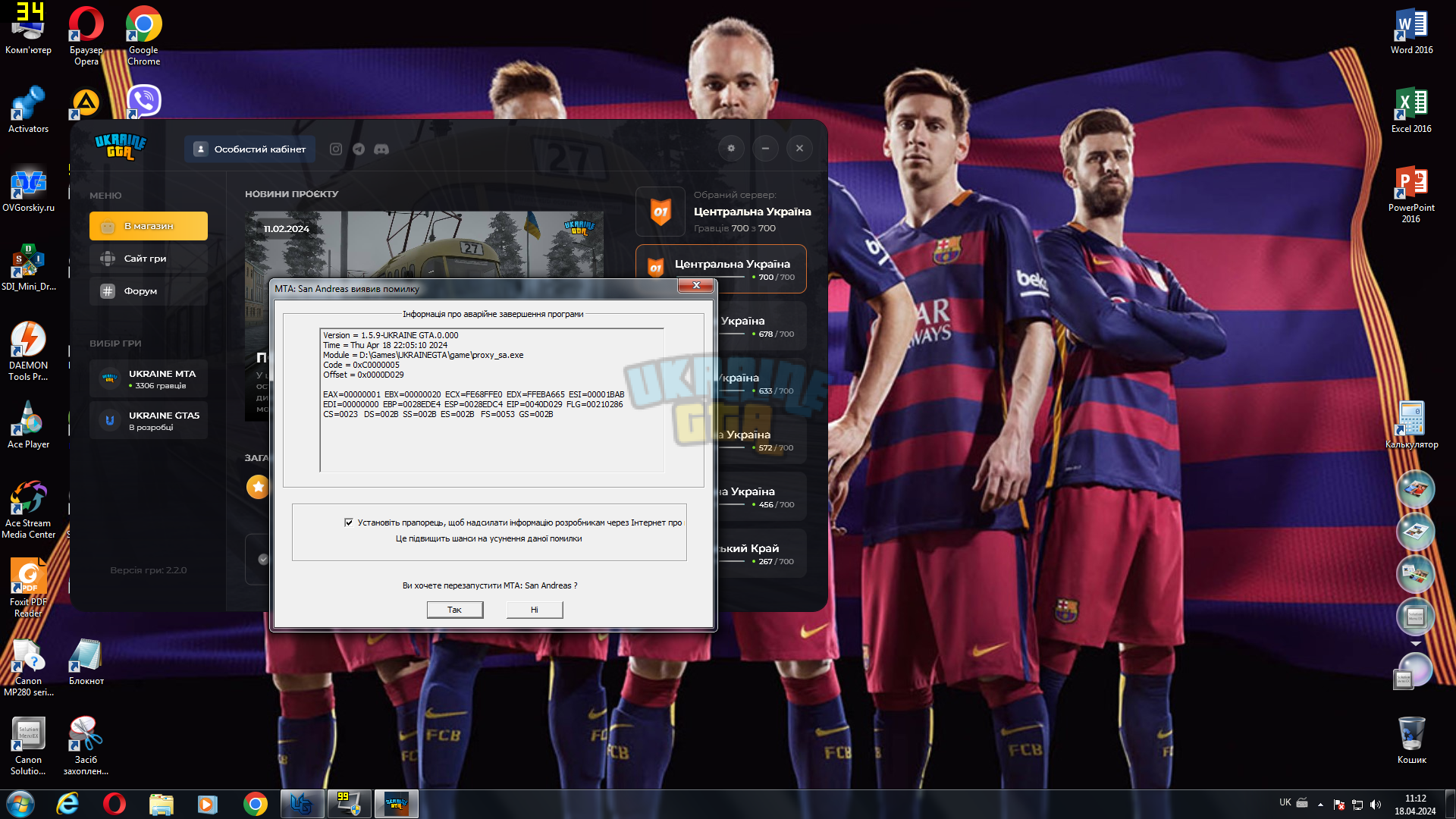
Task: Open the launcher's Telegram icon
Action: point(359,149)
